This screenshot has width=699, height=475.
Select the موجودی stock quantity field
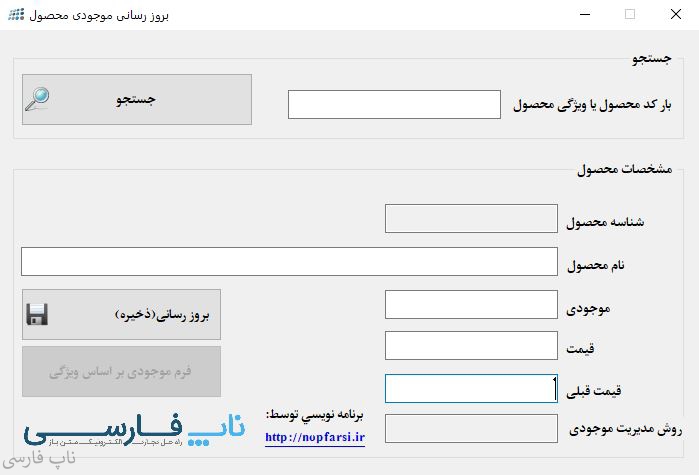pyautogui.click(x=470, y=305)
